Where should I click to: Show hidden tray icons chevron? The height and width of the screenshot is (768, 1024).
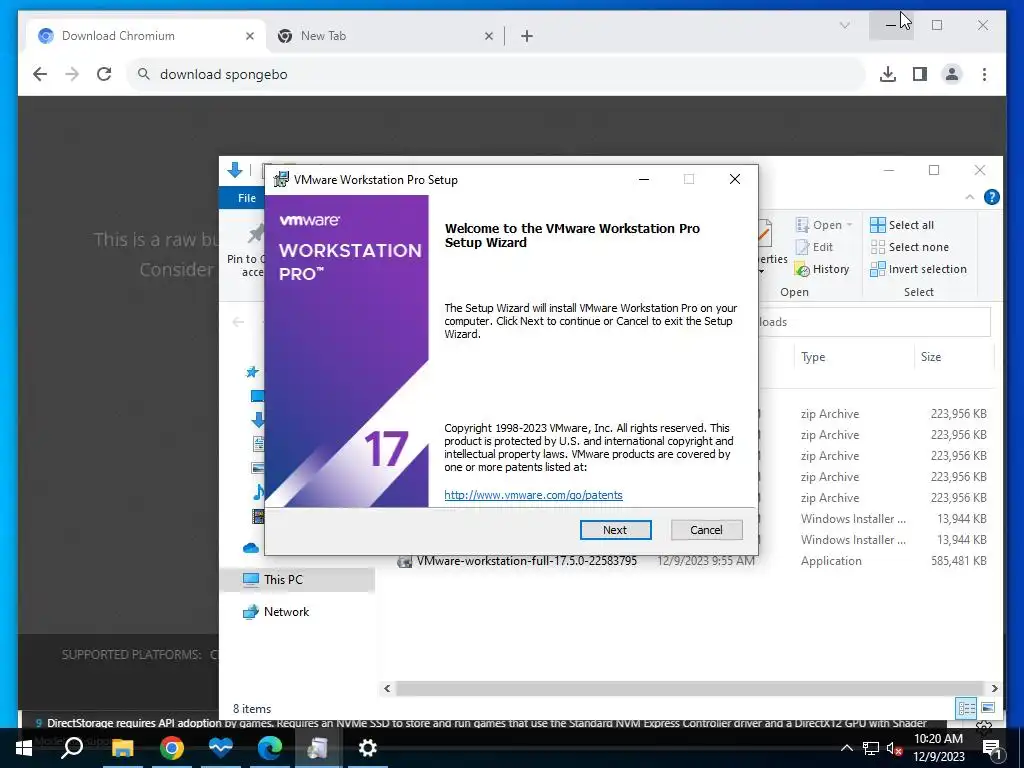(846, 748)
